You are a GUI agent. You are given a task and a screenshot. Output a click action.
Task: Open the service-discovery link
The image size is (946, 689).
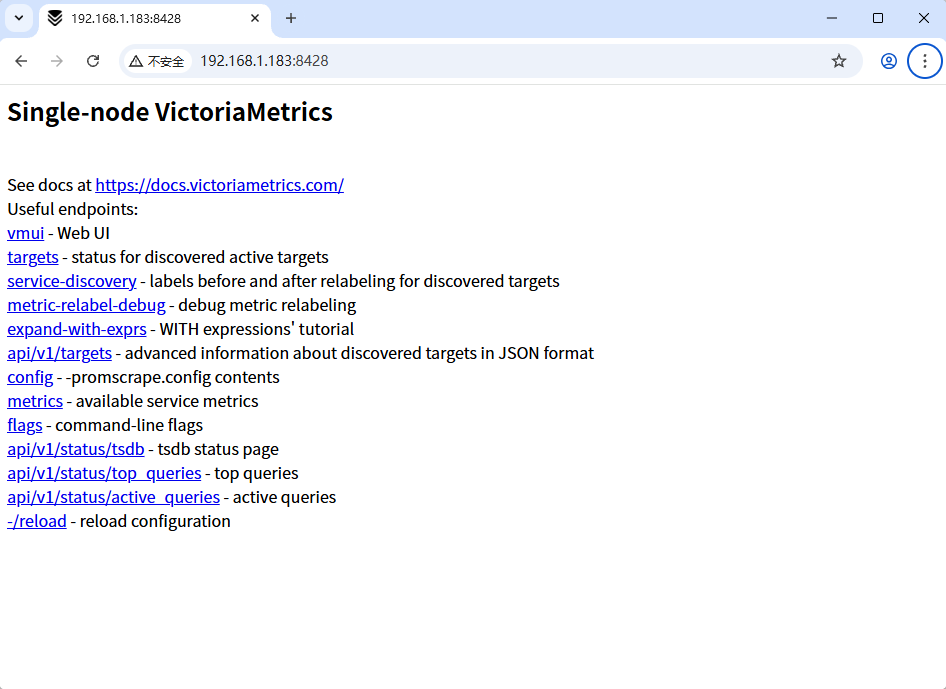(x=72, y=282)
